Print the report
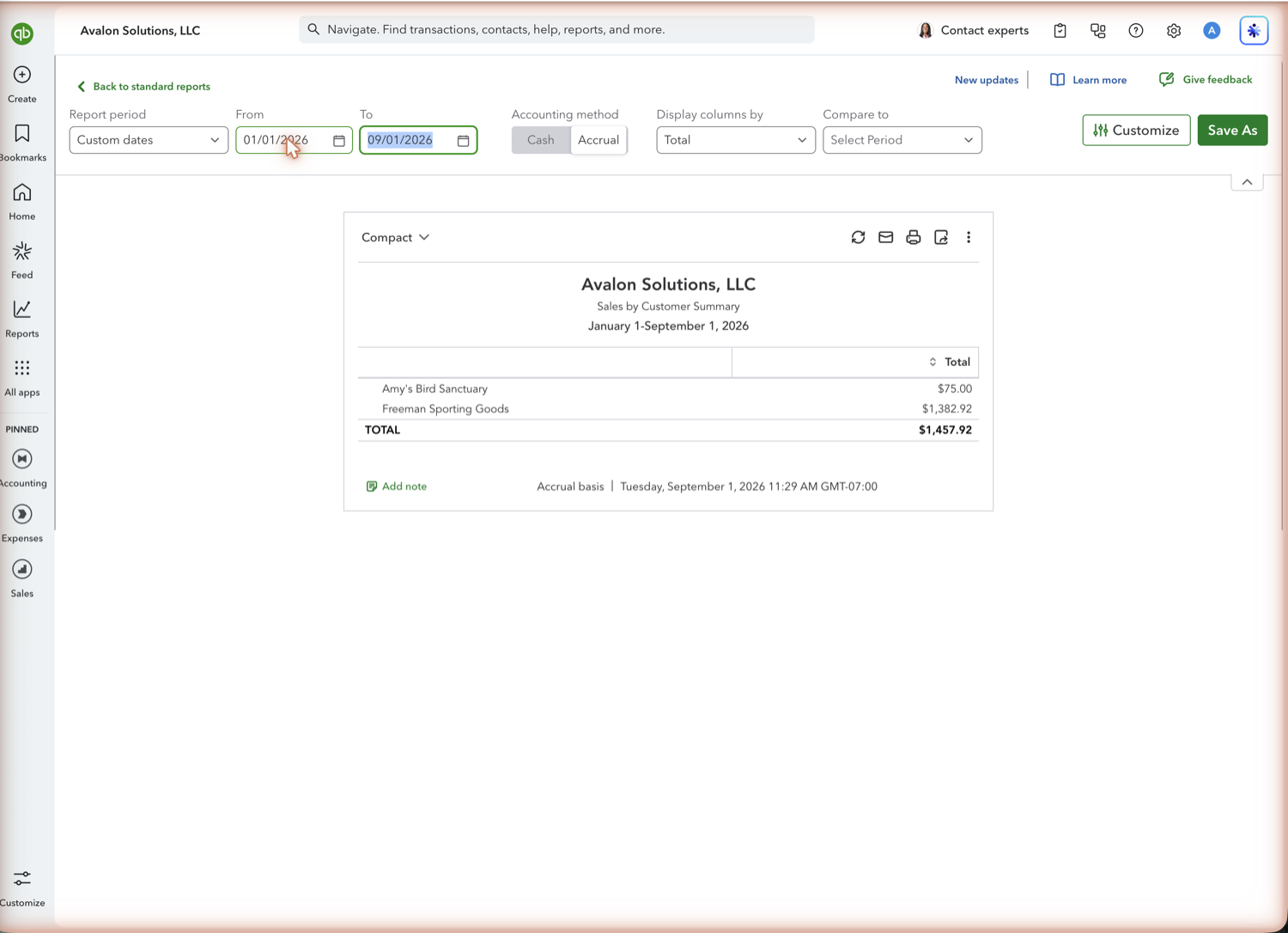The width and height of the screenshot is (1288, 933). click(914, 237)
